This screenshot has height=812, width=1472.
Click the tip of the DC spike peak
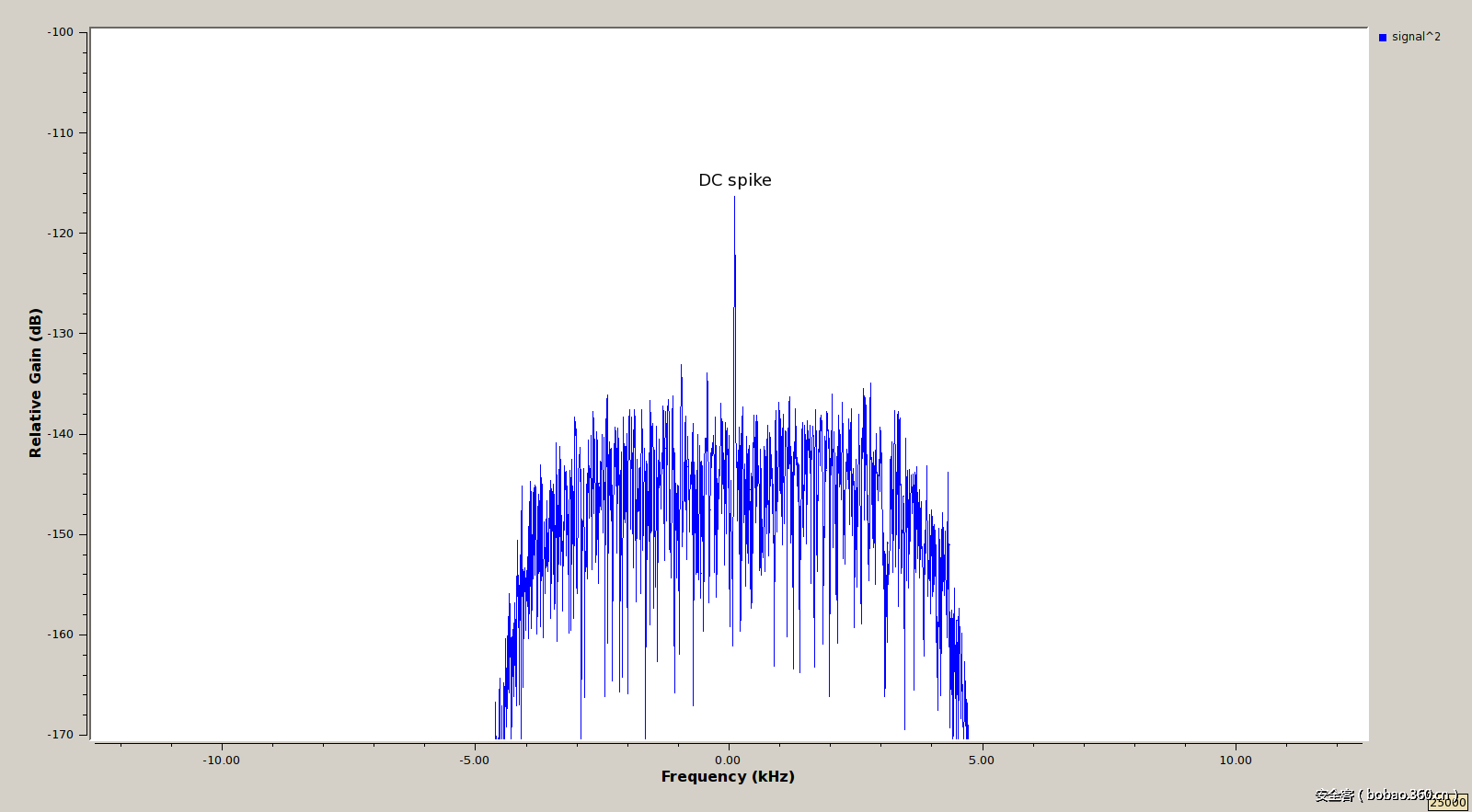(734, 199)
